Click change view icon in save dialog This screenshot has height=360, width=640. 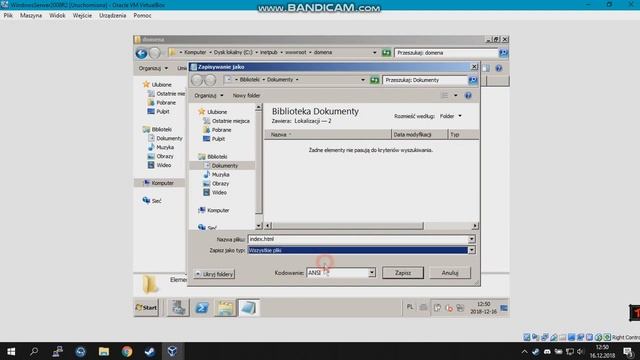coord(444,95)
